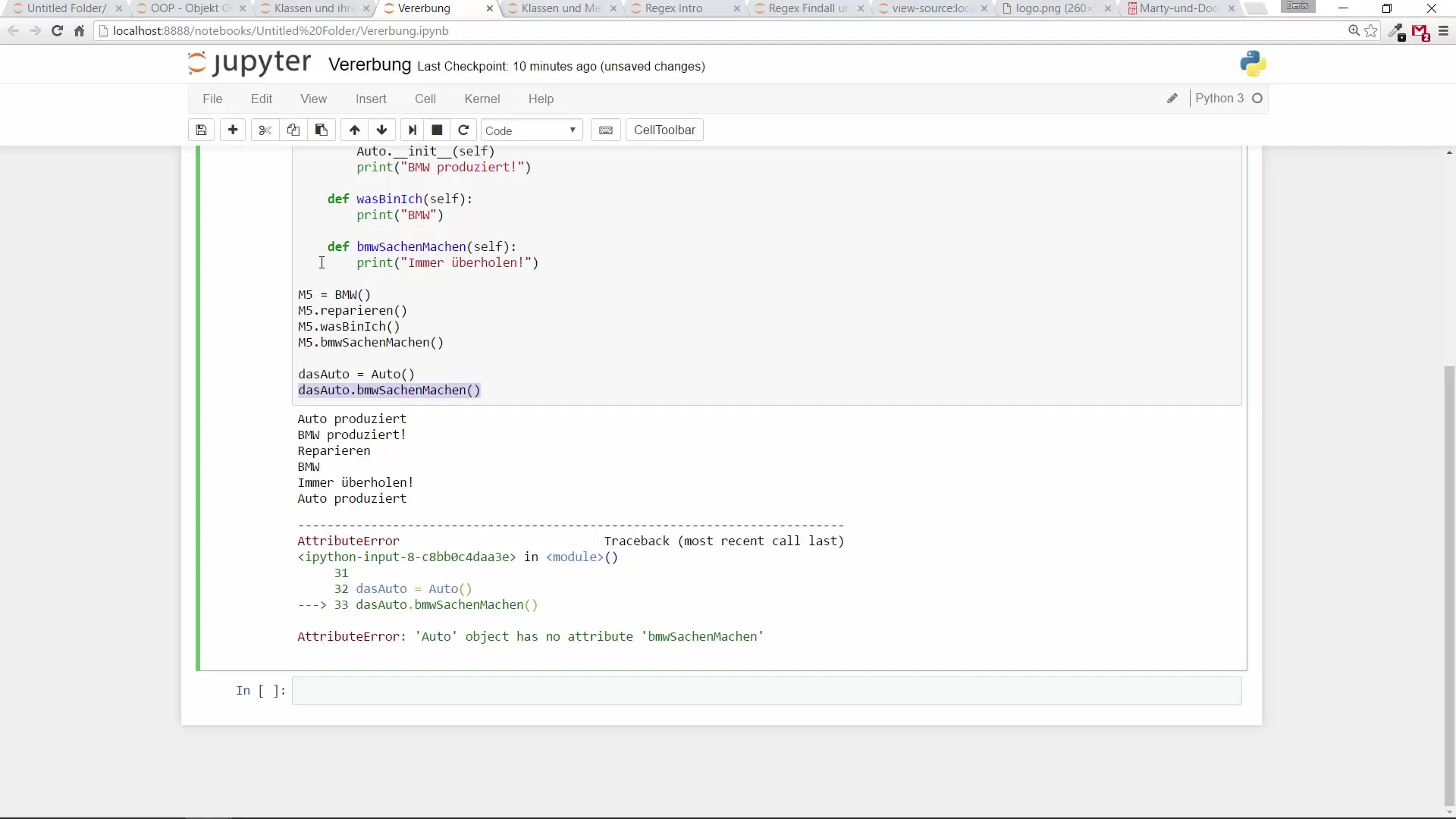The width and height of the screenshot is (1456, 819).
Task: Click the page's vertical scrollbar thumb
Action: coord(1449,585)
